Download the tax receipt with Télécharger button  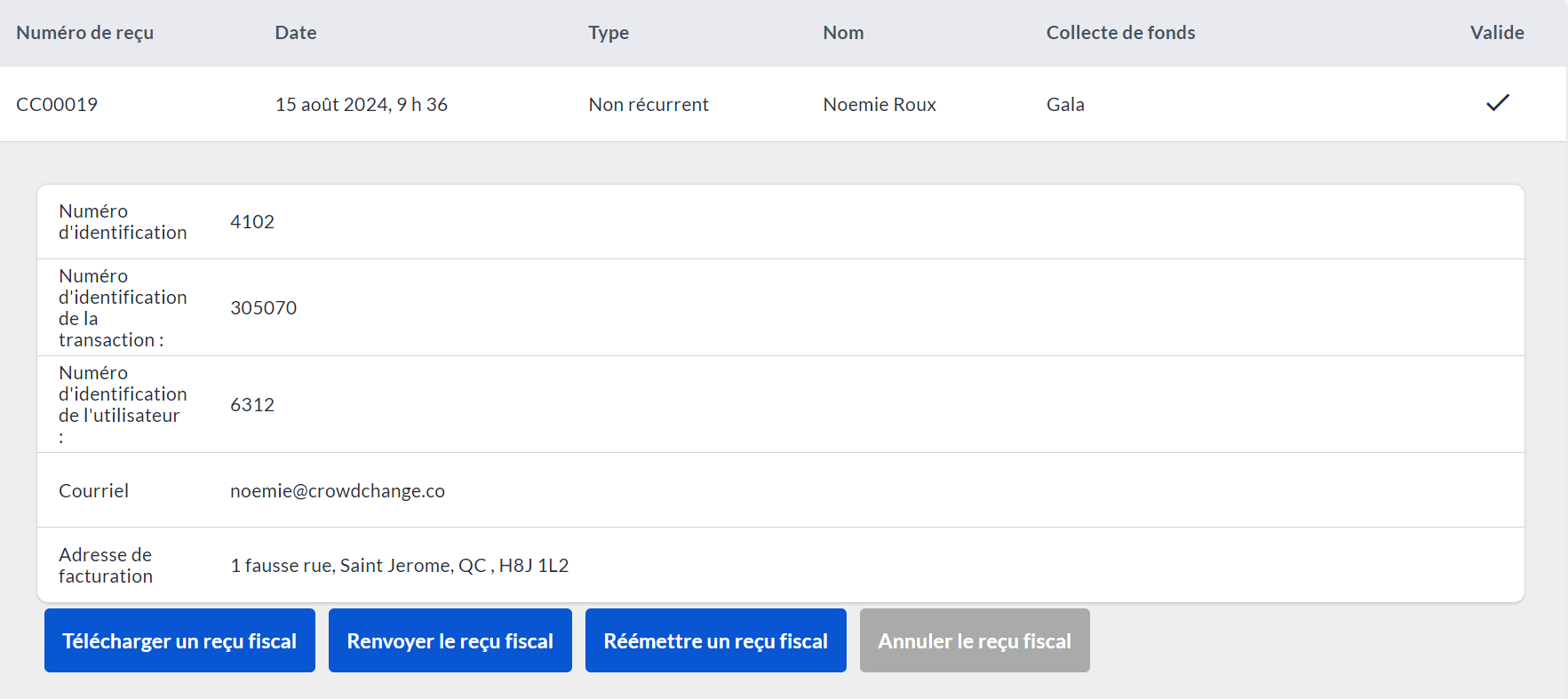point(179,640)
